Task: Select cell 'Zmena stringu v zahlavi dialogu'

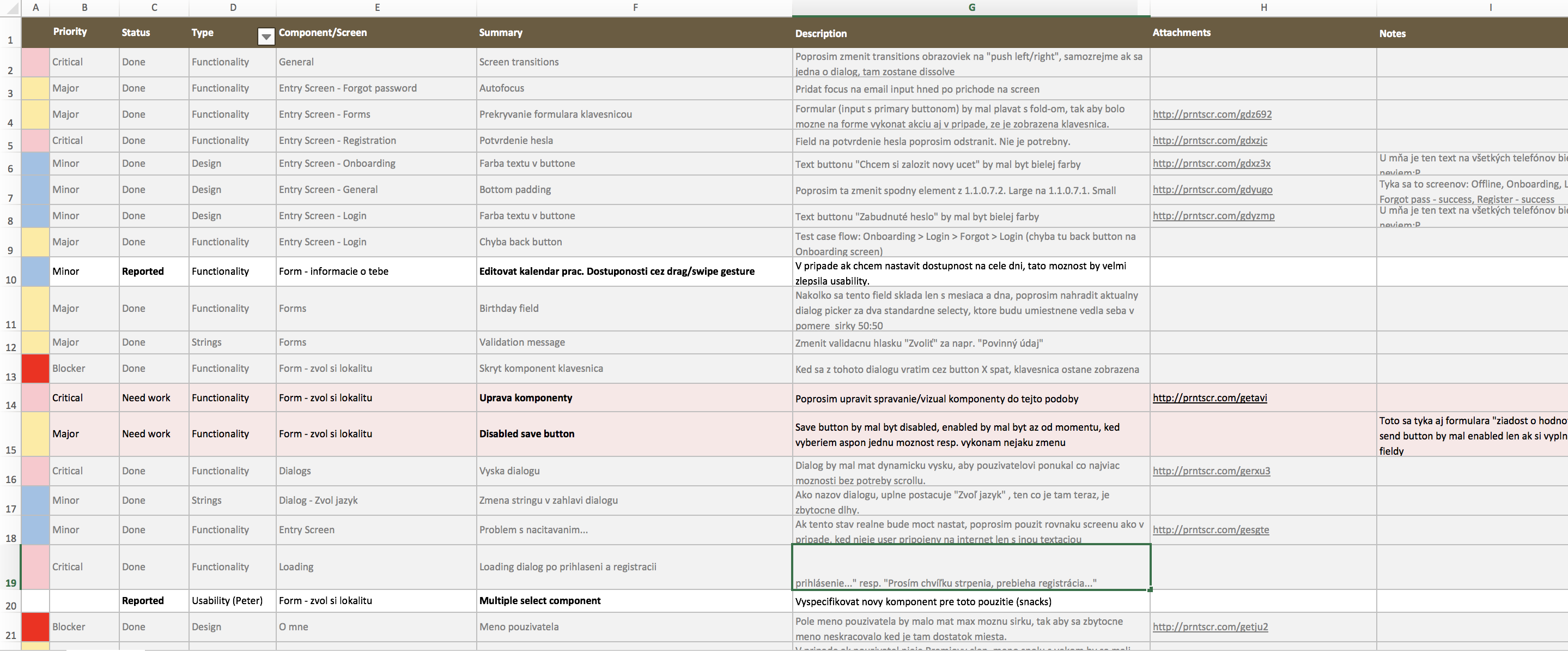Action: click(634, 501)
